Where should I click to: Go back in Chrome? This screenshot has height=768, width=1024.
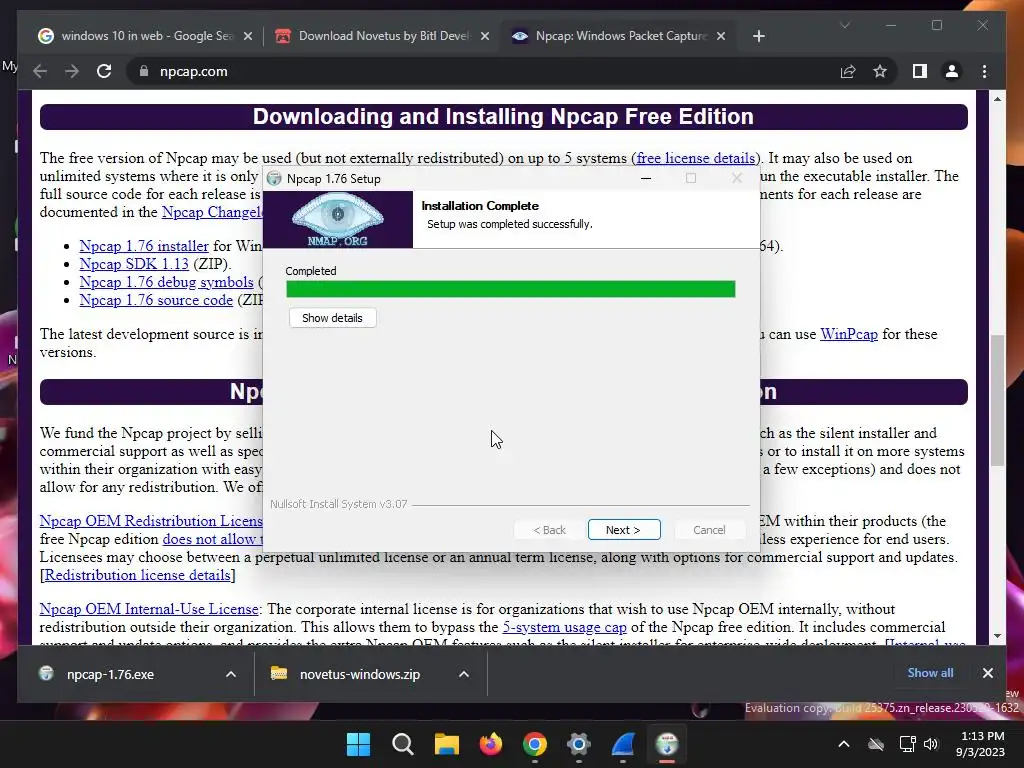coord(40,71)
